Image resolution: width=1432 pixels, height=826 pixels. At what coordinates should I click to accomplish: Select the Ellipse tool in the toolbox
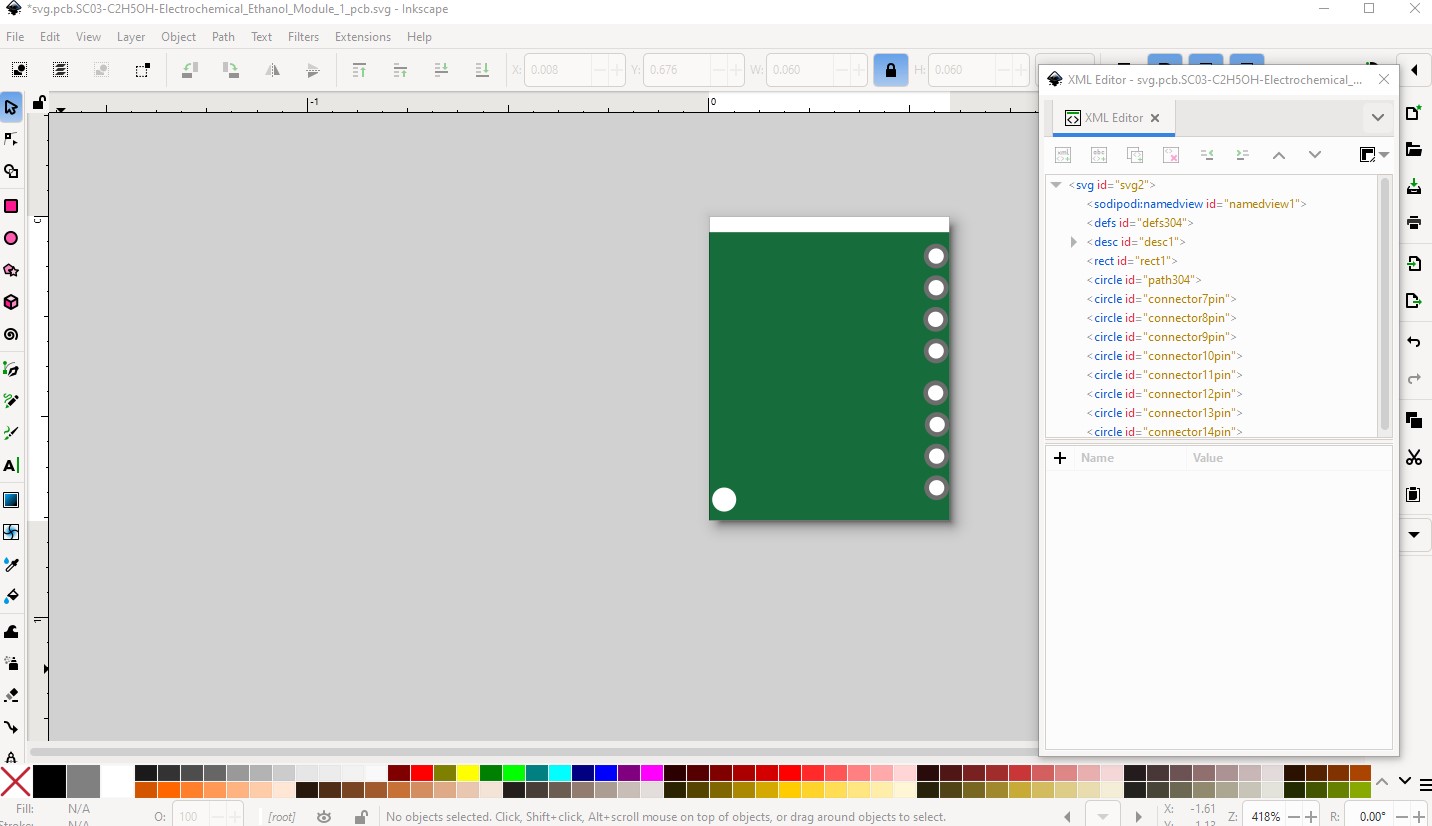(x=11, y=238)
